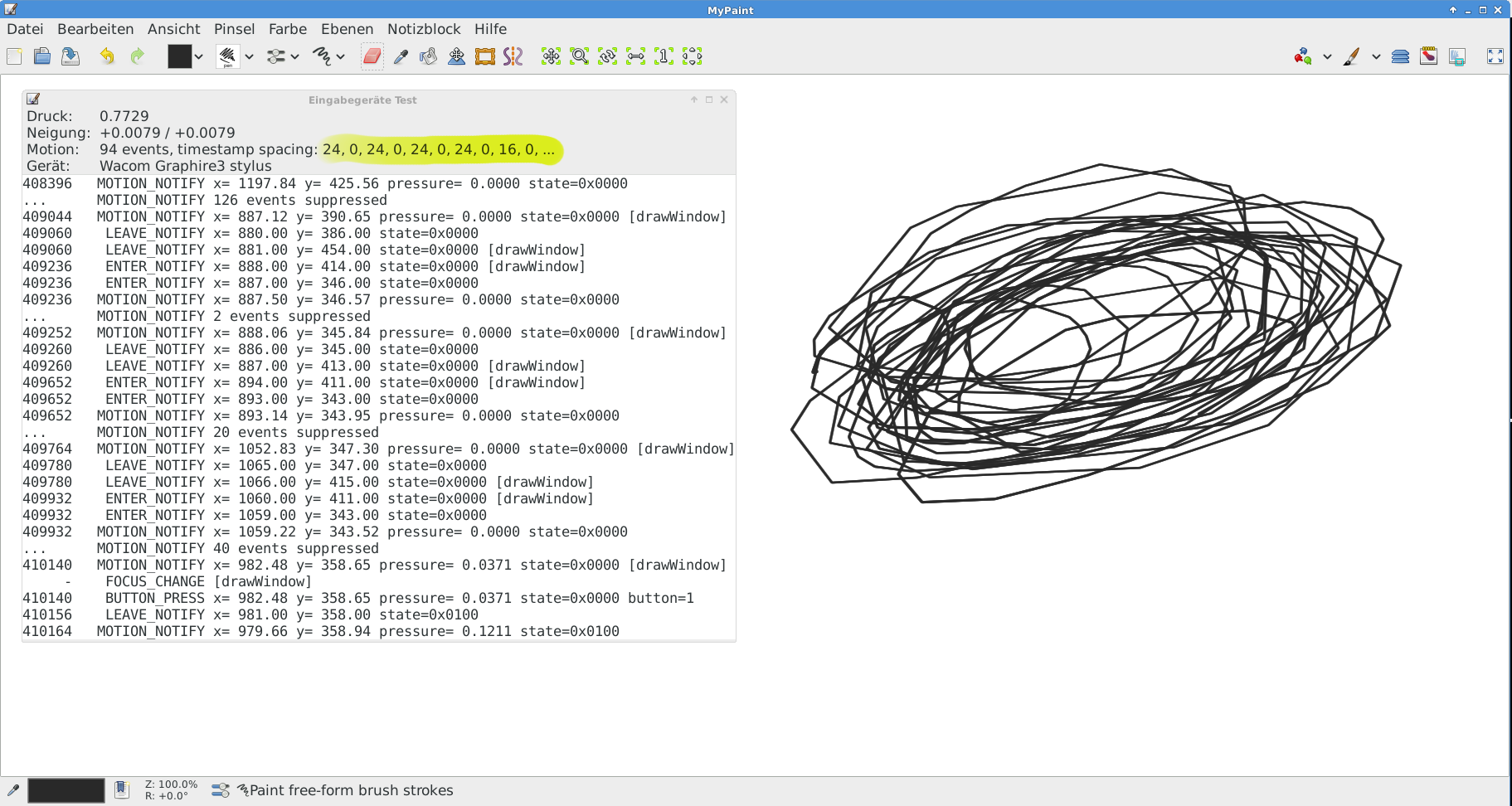Expand the color swatch dropdown arrow

(x=199, y=57)
